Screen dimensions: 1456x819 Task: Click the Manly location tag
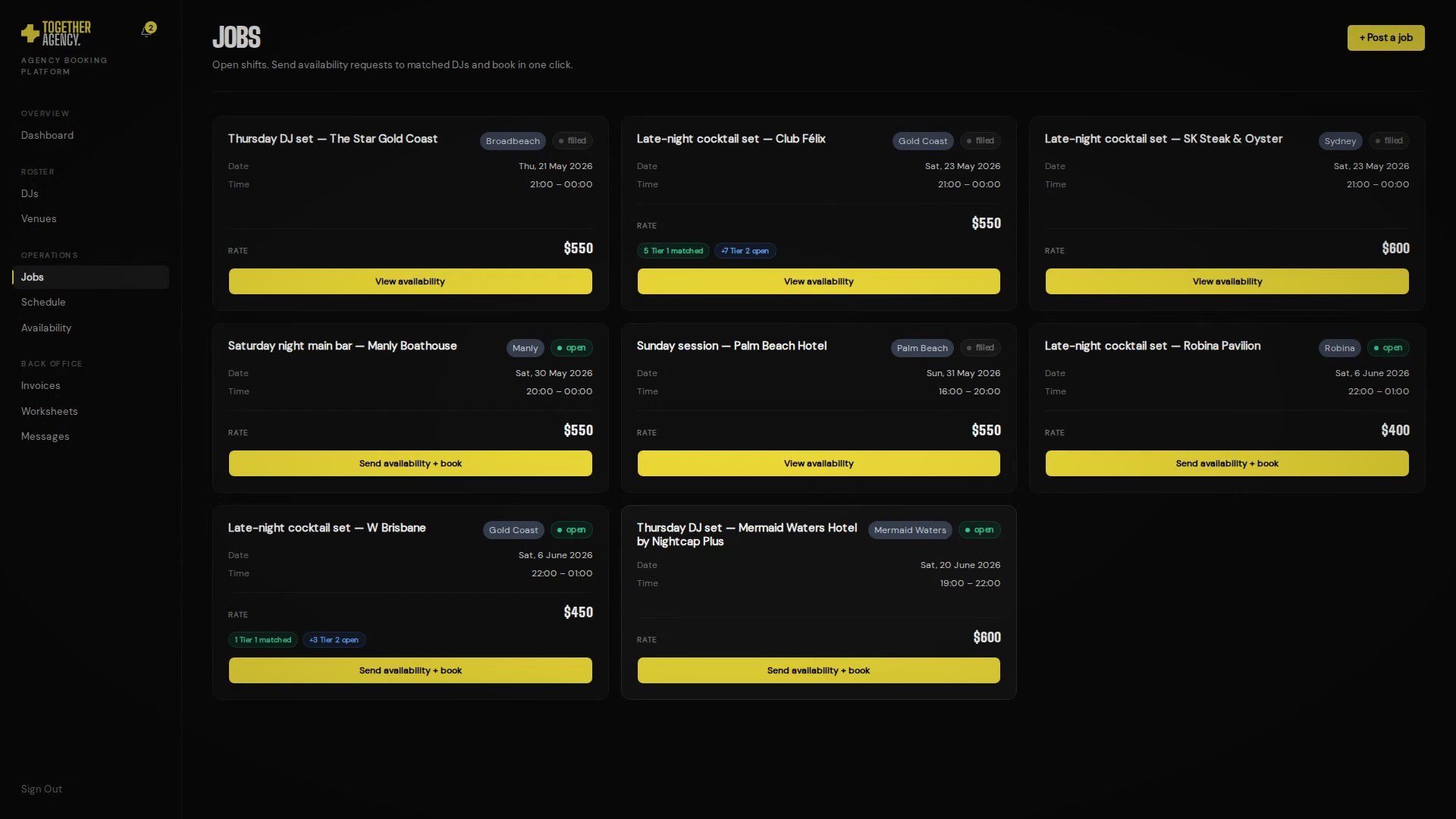tap(525, 348)
